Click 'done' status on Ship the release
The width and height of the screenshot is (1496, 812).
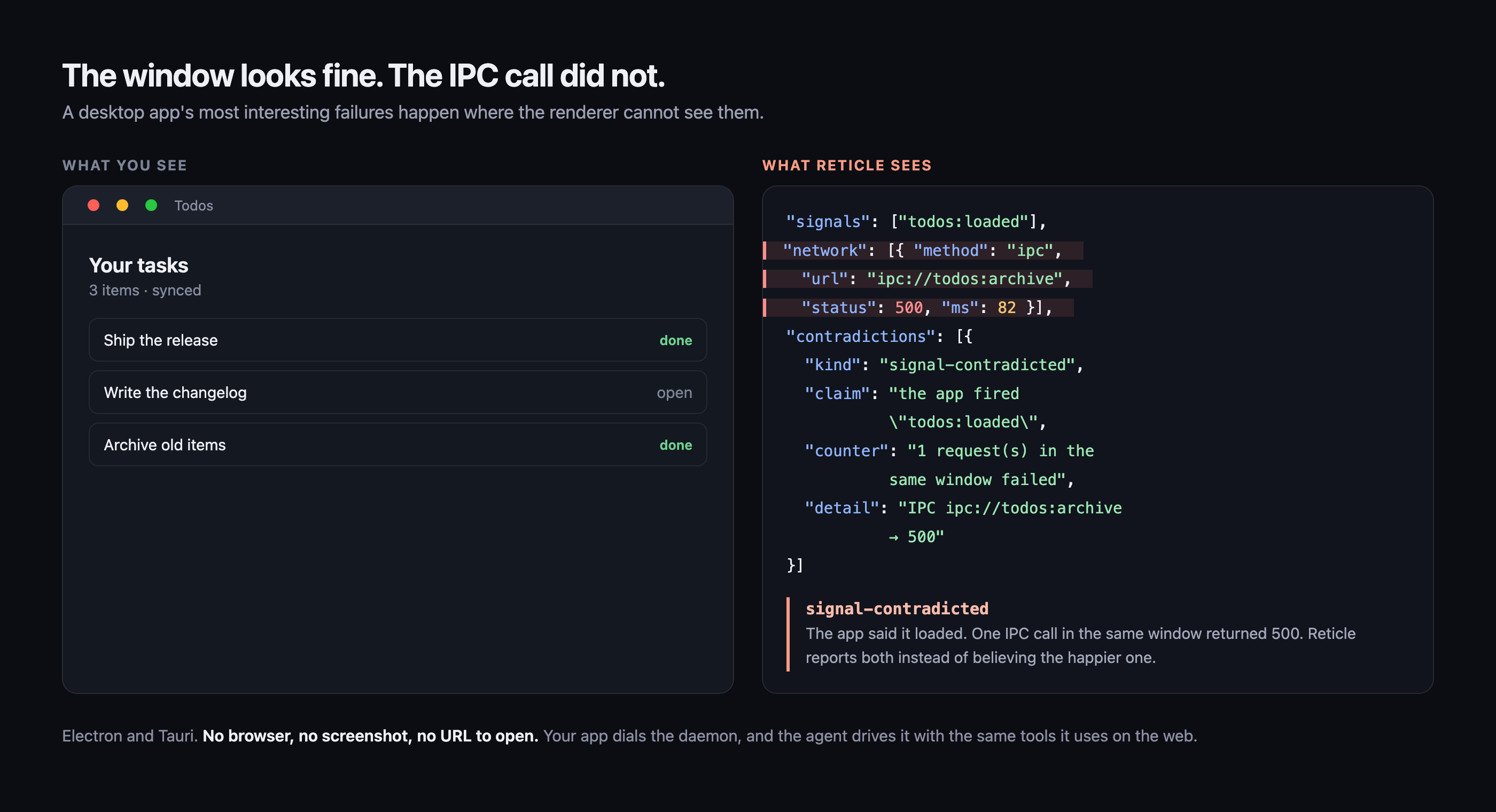point(675,340)
